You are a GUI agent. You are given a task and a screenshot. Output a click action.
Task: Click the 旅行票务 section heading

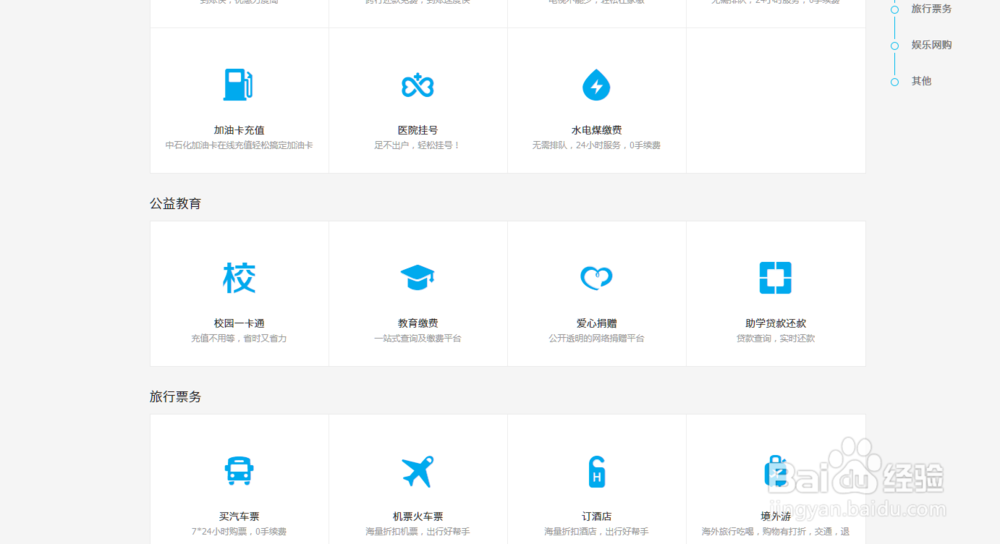click(175, 397)
